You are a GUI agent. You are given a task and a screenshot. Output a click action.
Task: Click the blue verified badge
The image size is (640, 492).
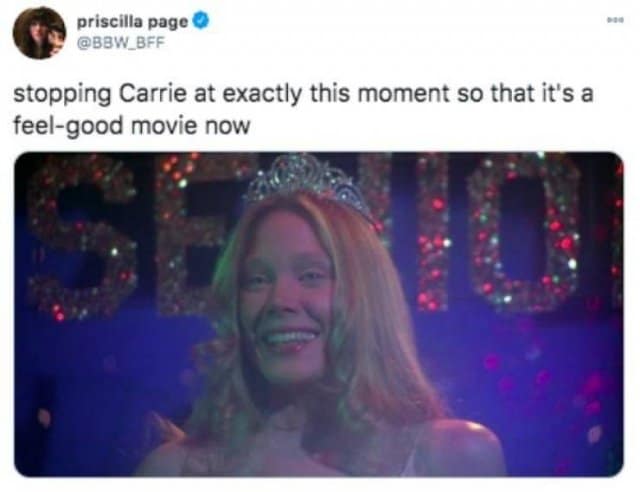201,21
